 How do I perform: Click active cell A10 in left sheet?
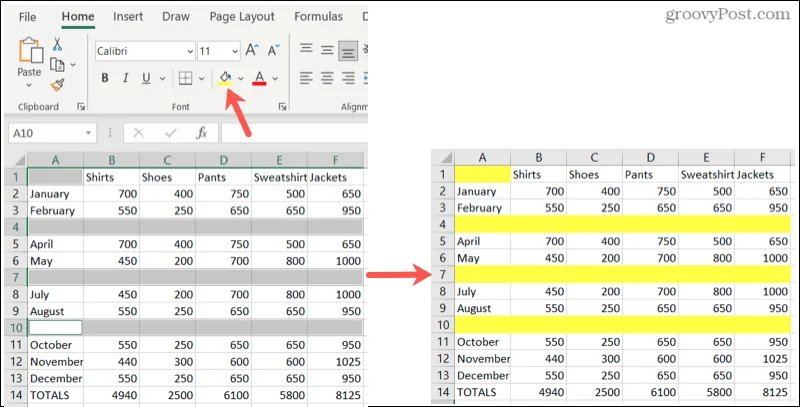pyautogui.click(x=55, y=327)
